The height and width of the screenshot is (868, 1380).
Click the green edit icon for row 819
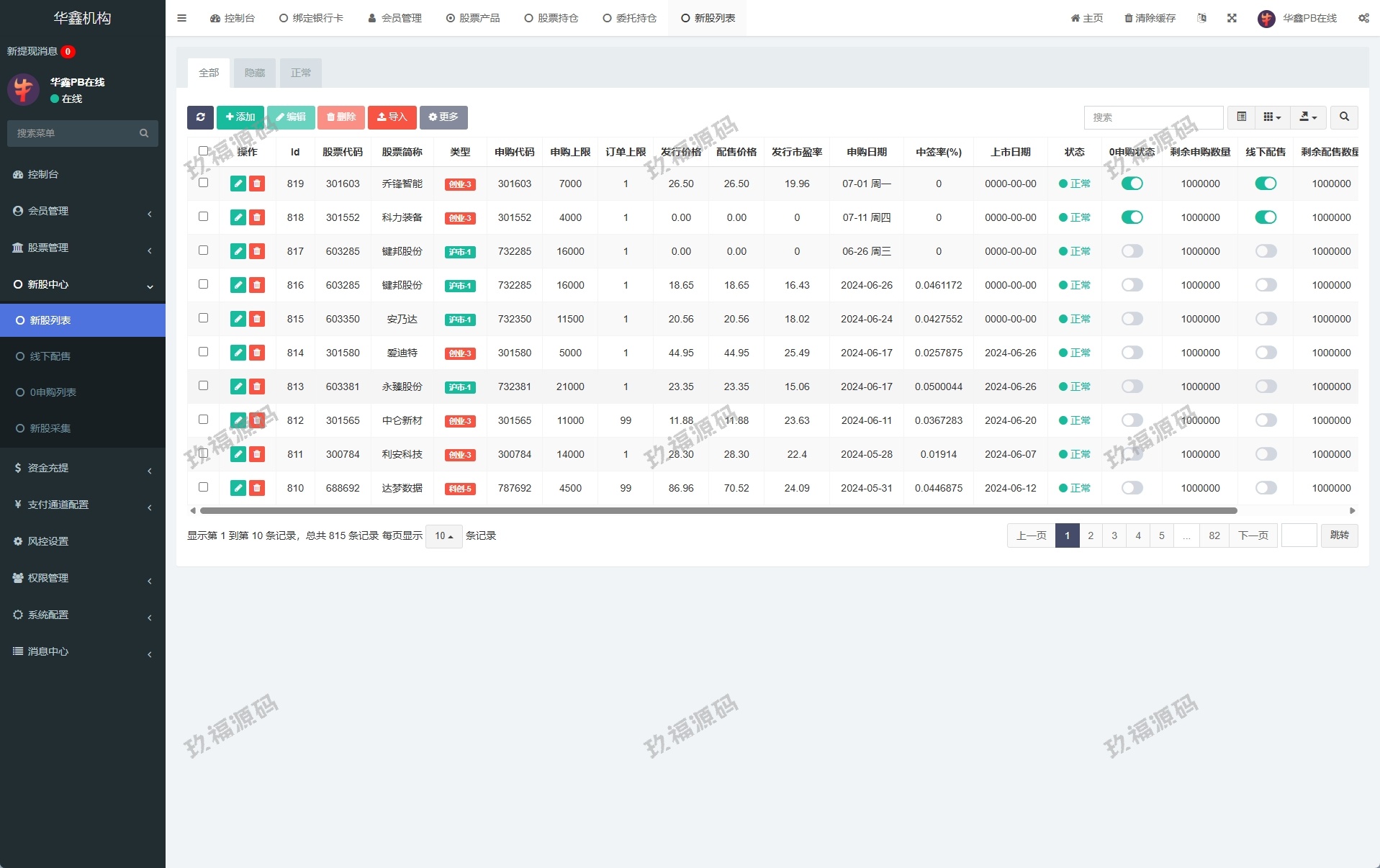point(238,184)
